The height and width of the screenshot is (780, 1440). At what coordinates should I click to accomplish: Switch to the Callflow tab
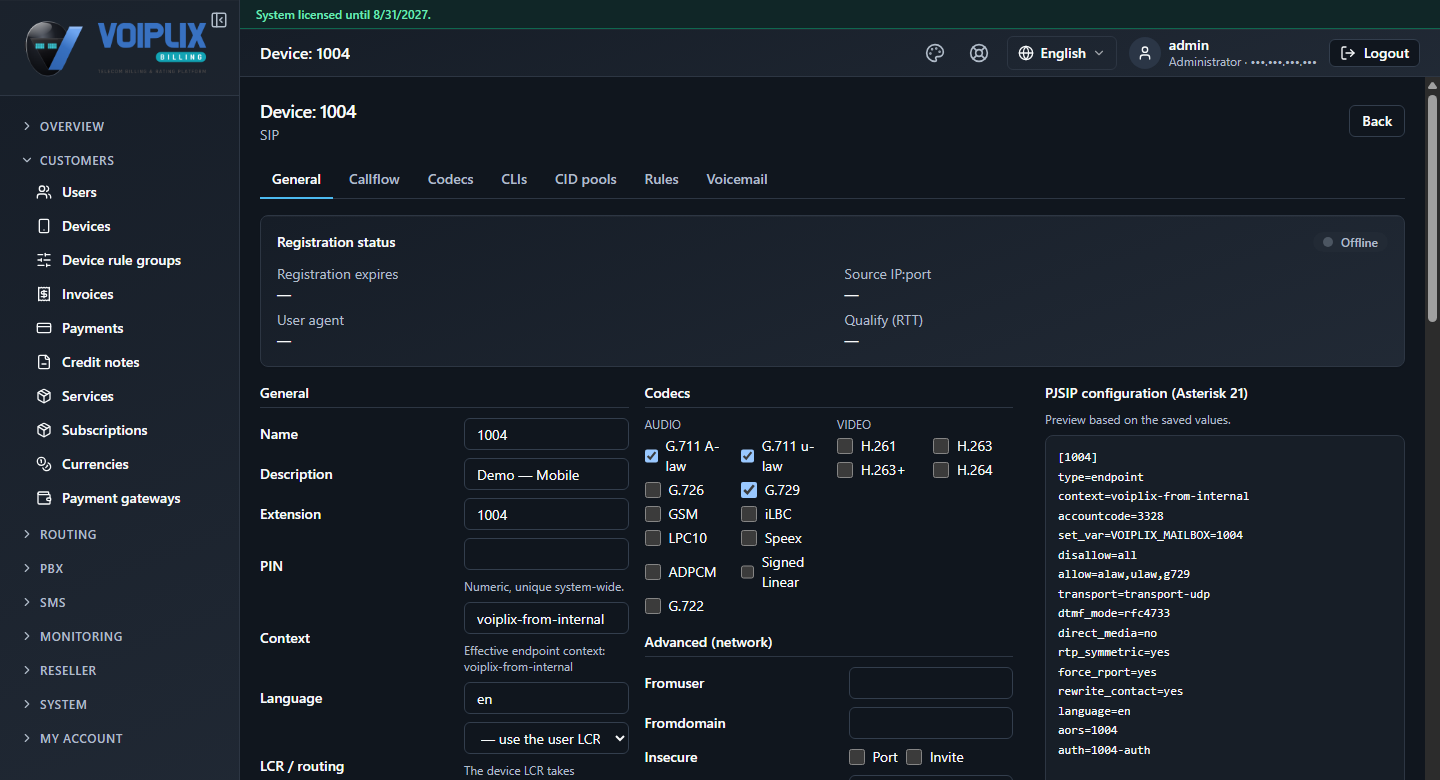[374, 180]
